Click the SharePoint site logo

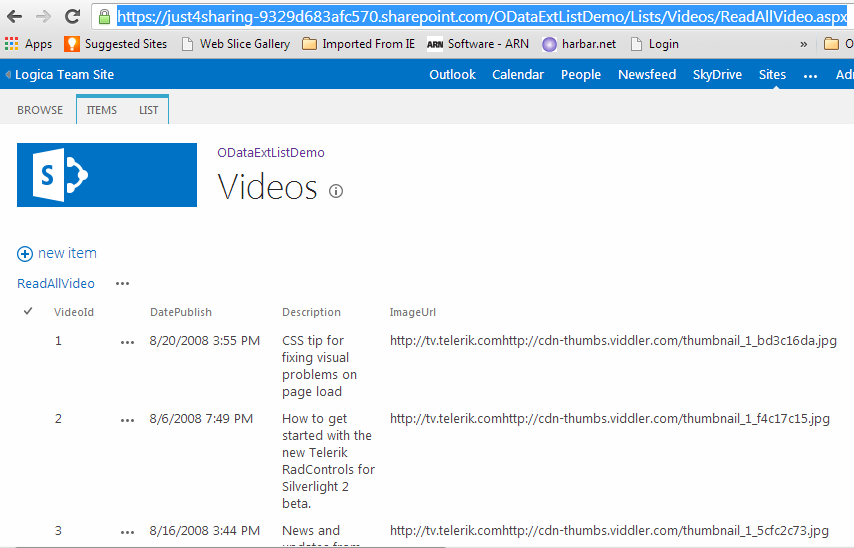point(107,175)
